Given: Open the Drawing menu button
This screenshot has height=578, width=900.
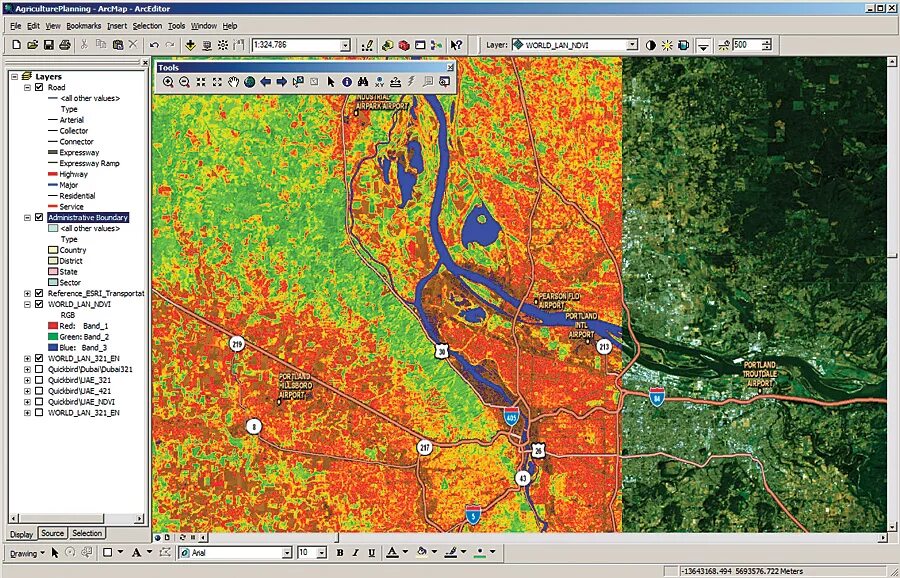Looking at the screenshot, I should pyautogui.click(x=27, y=553).
